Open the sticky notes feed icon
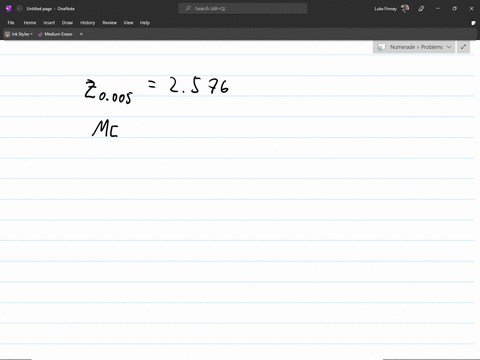480x360 pixels. [473, 23]
